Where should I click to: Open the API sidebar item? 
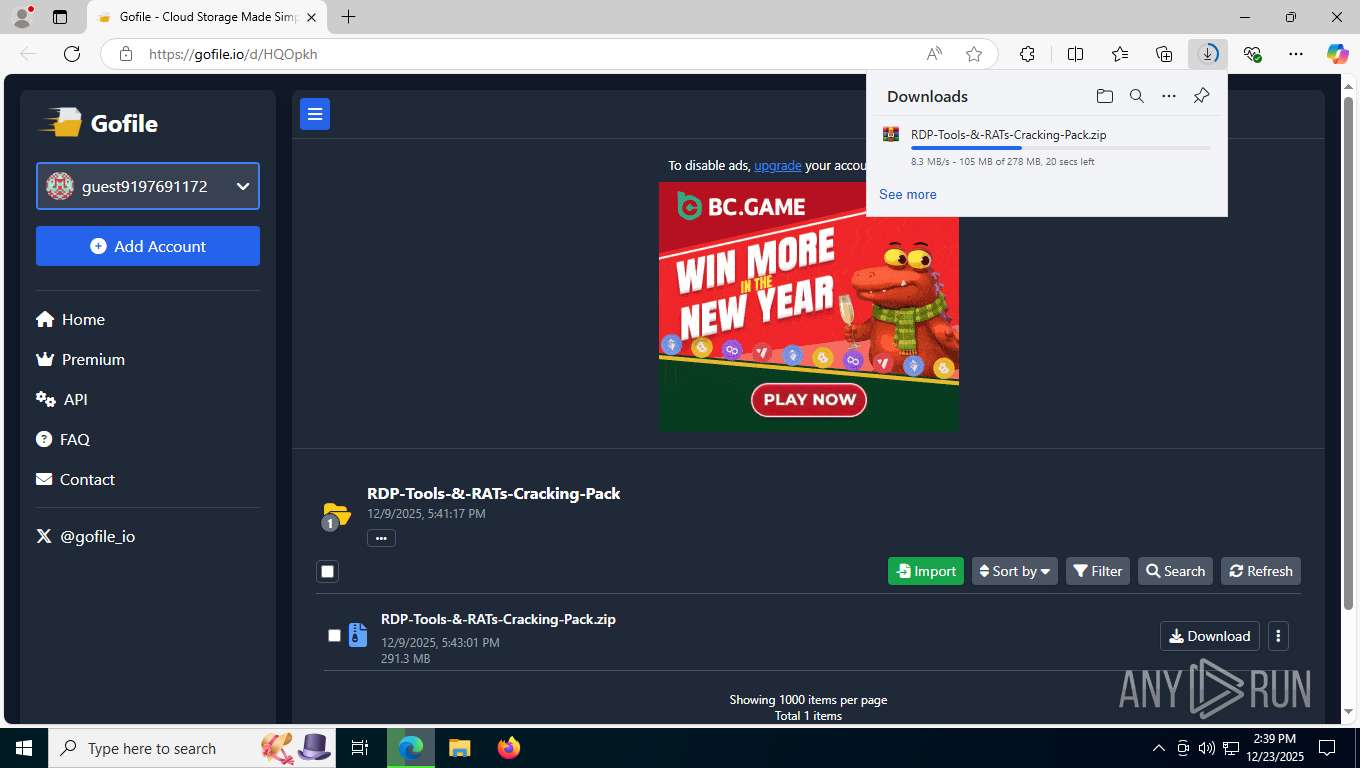click(x=62, y=399)
